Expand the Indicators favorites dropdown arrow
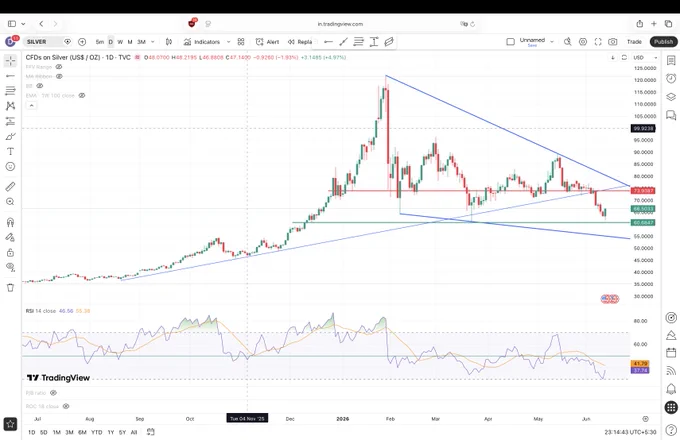This screenshot has height=440, width=680. (x=229, y=42)
